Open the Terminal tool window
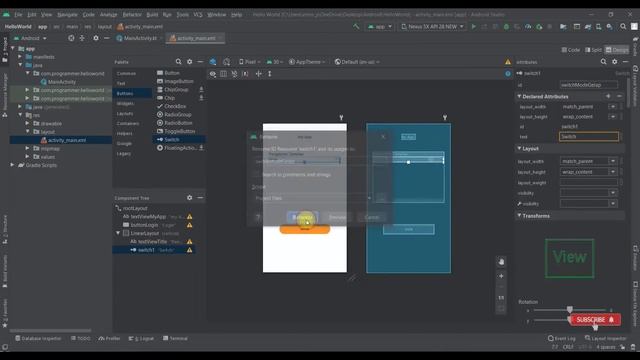The height and width of the screenshot is (360, 640). click(x=175, y=338)
